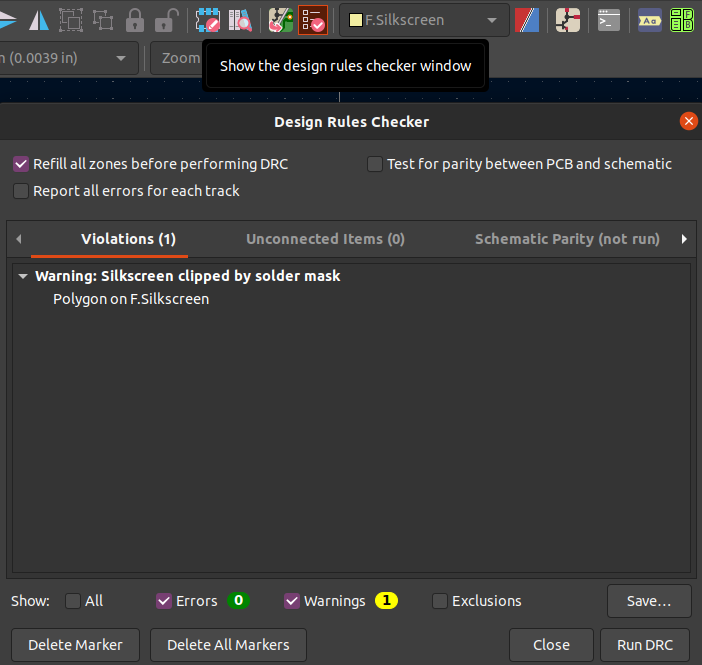This screenshot has width=702, height=665.
Task: Select the Polygon on F.Silkscreen violation item
Action: (x=131, y=299)
